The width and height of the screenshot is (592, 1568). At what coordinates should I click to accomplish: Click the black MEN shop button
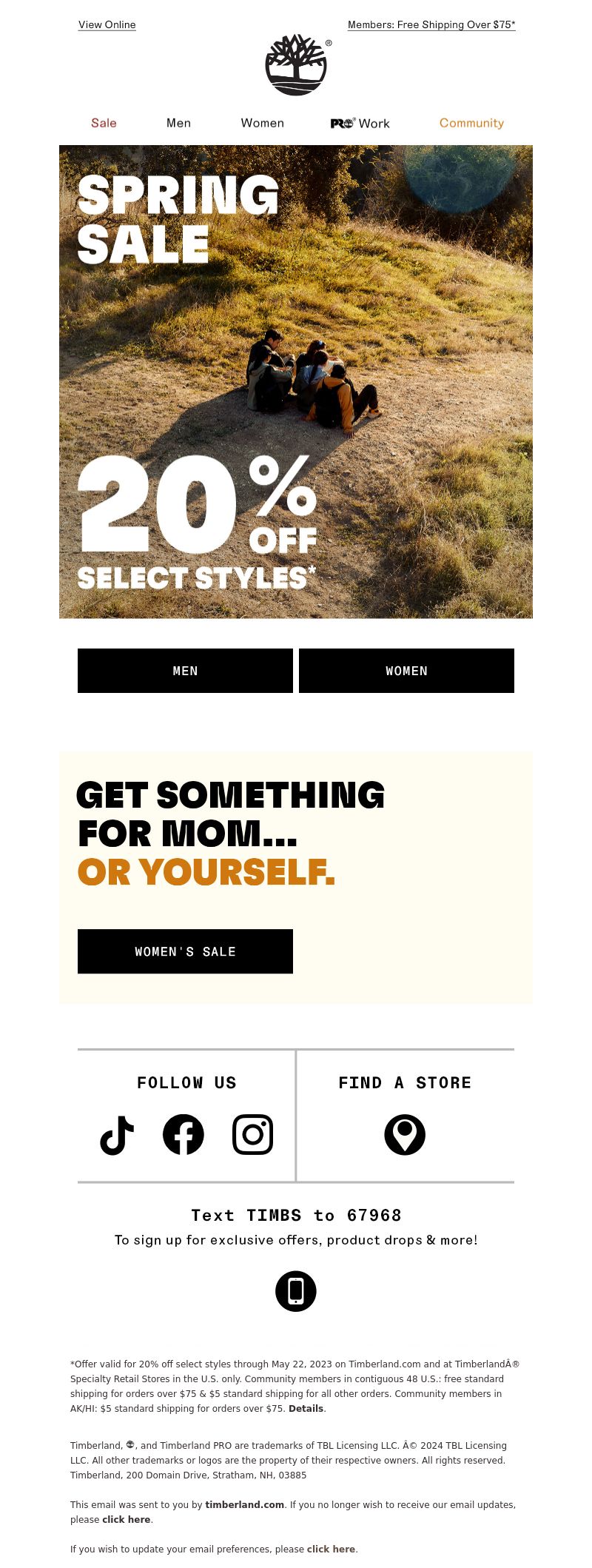pyautogui.click(x=185, y=671)
